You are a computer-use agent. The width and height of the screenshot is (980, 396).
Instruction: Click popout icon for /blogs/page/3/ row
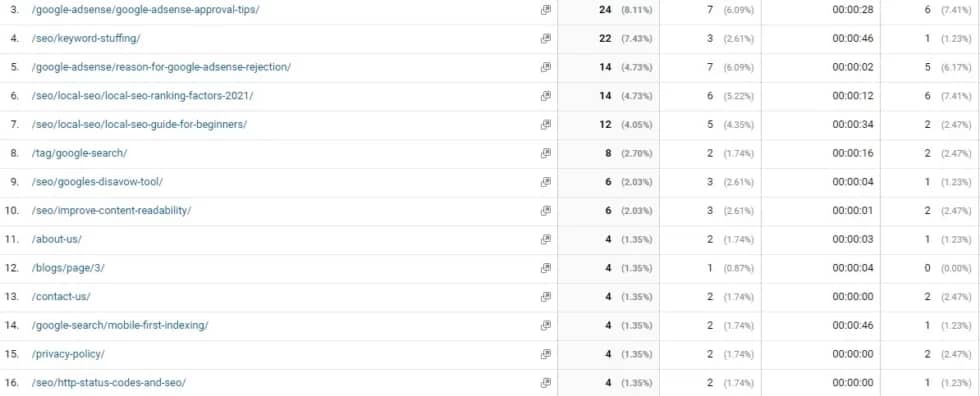pyautogui.click(x=546, y=268)
